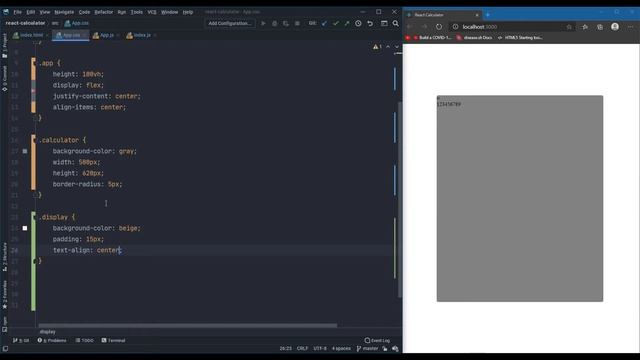
Task: Open the Event Log
Action: coord(377,340)
